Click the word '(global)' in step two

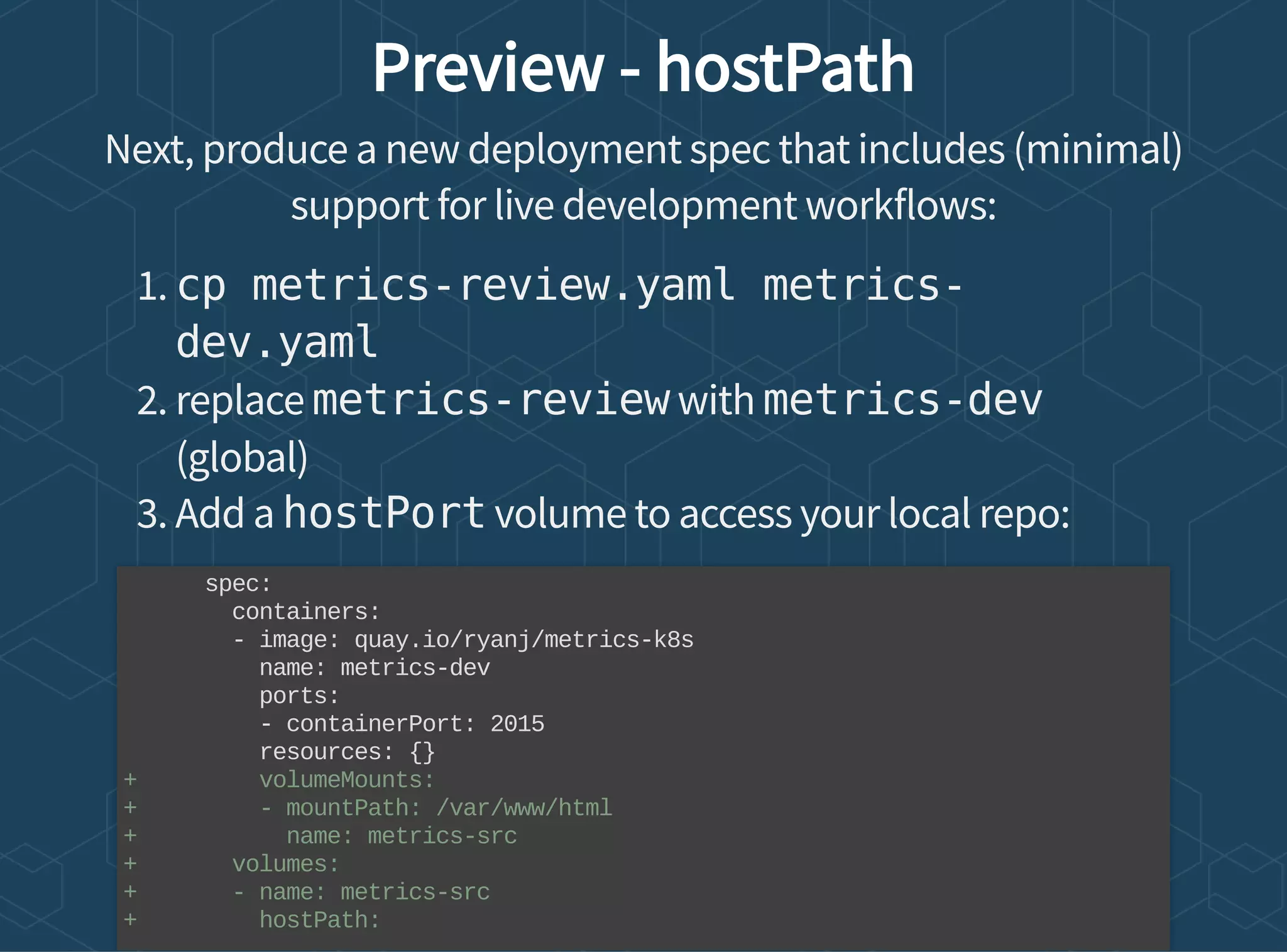[242, 457]
